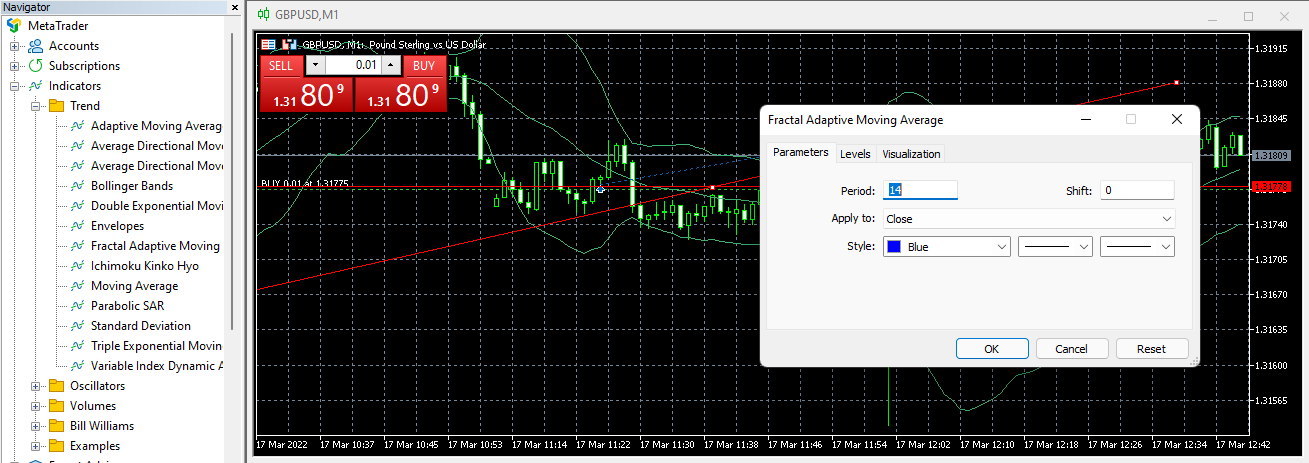
Task: Collapse the Trend folder node
Action: point(35,106)
